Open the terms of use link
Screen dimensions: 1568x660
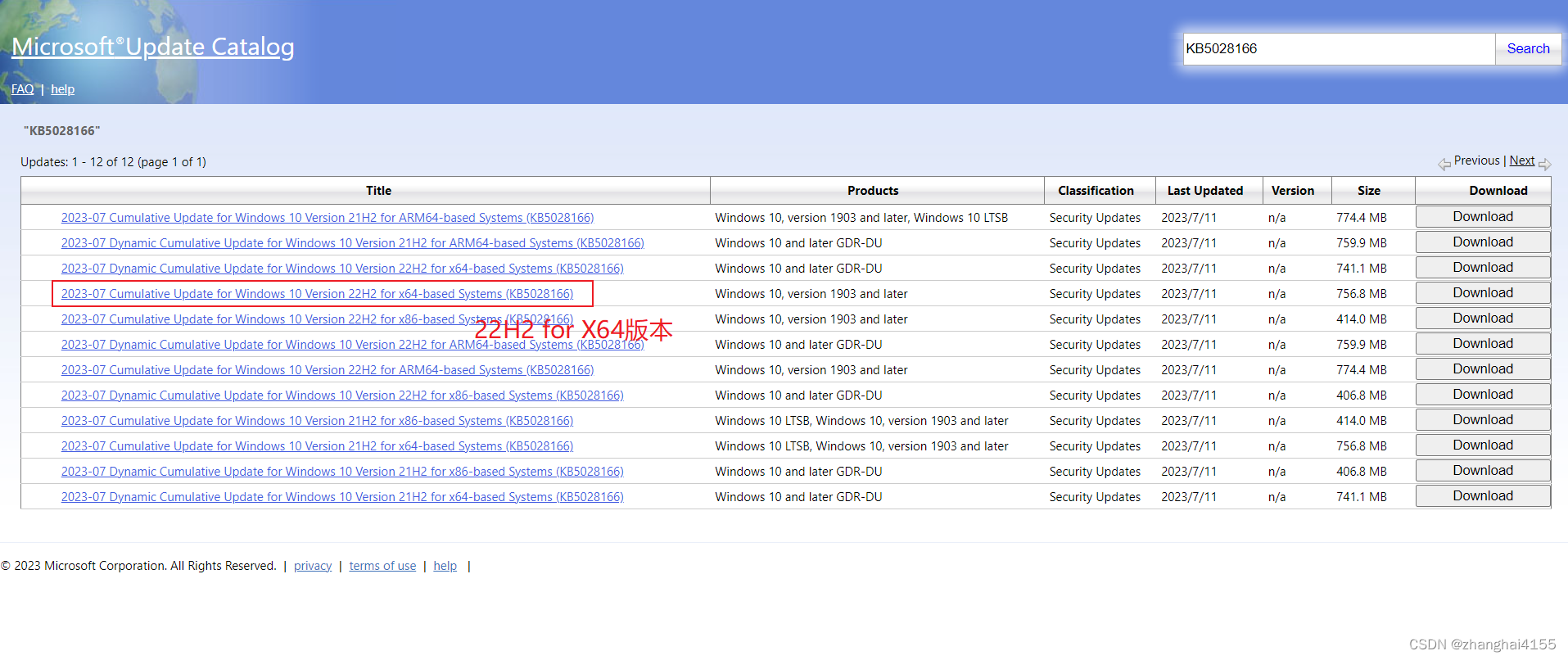382,566
